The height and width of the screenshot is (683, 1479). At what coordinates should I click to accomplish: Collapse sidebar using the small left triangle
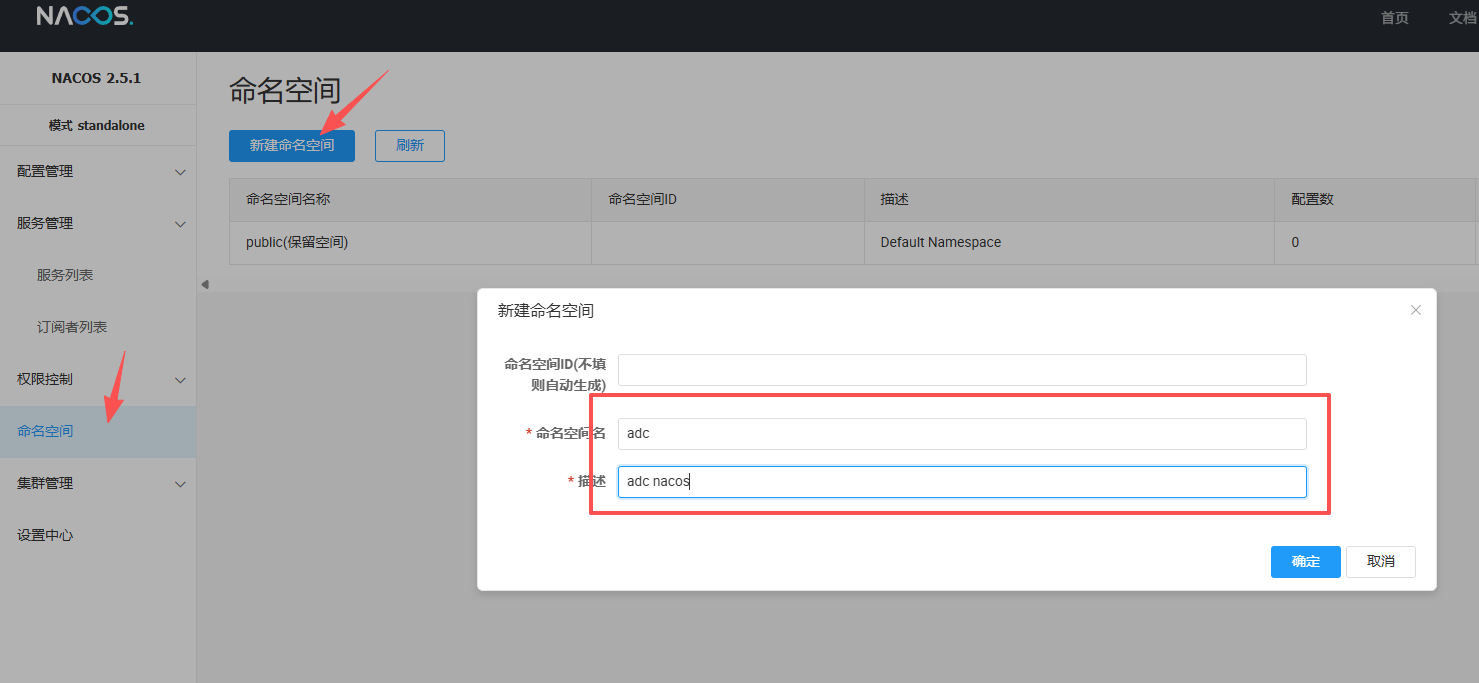tap(205, 285)
